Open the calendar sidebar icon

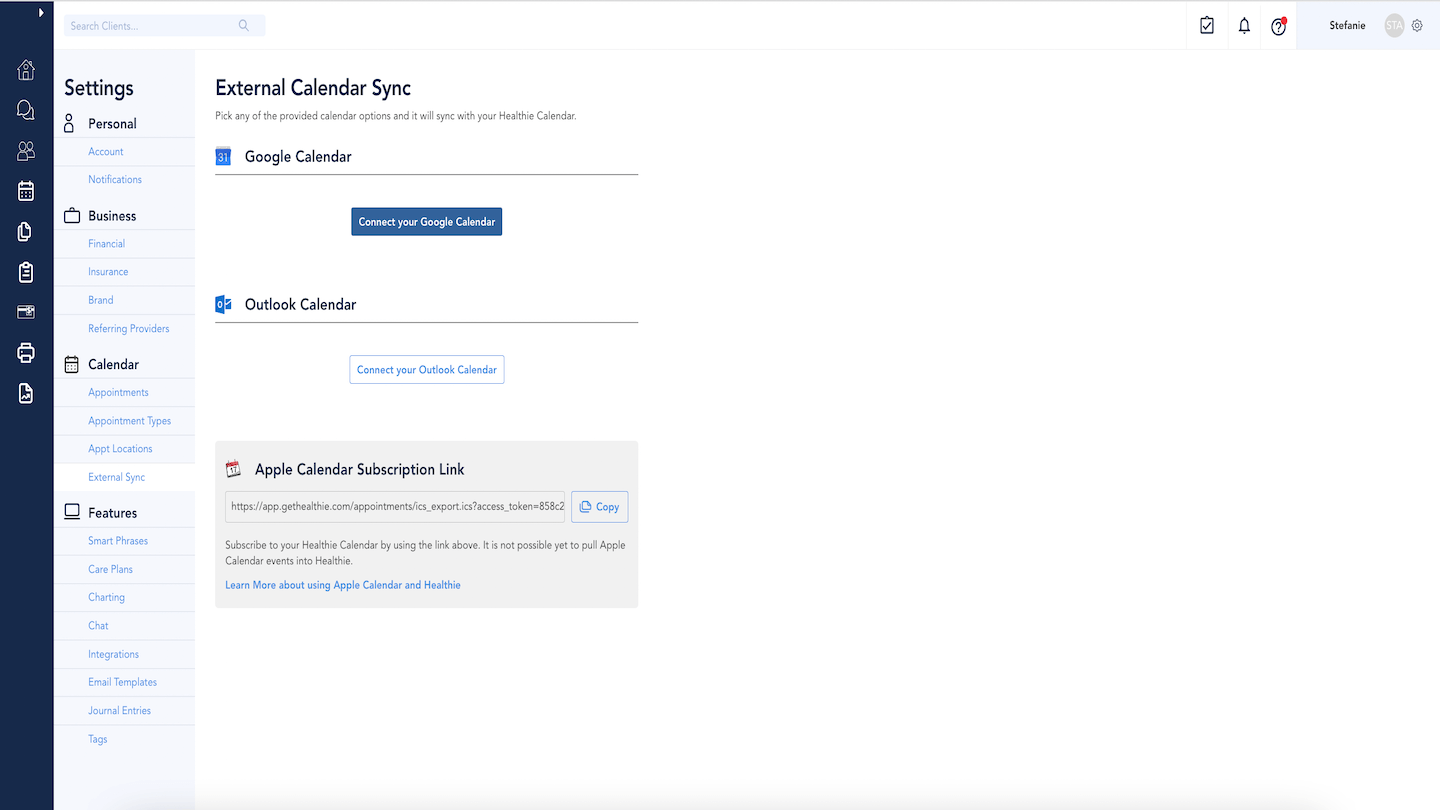[x=26, y=191]
